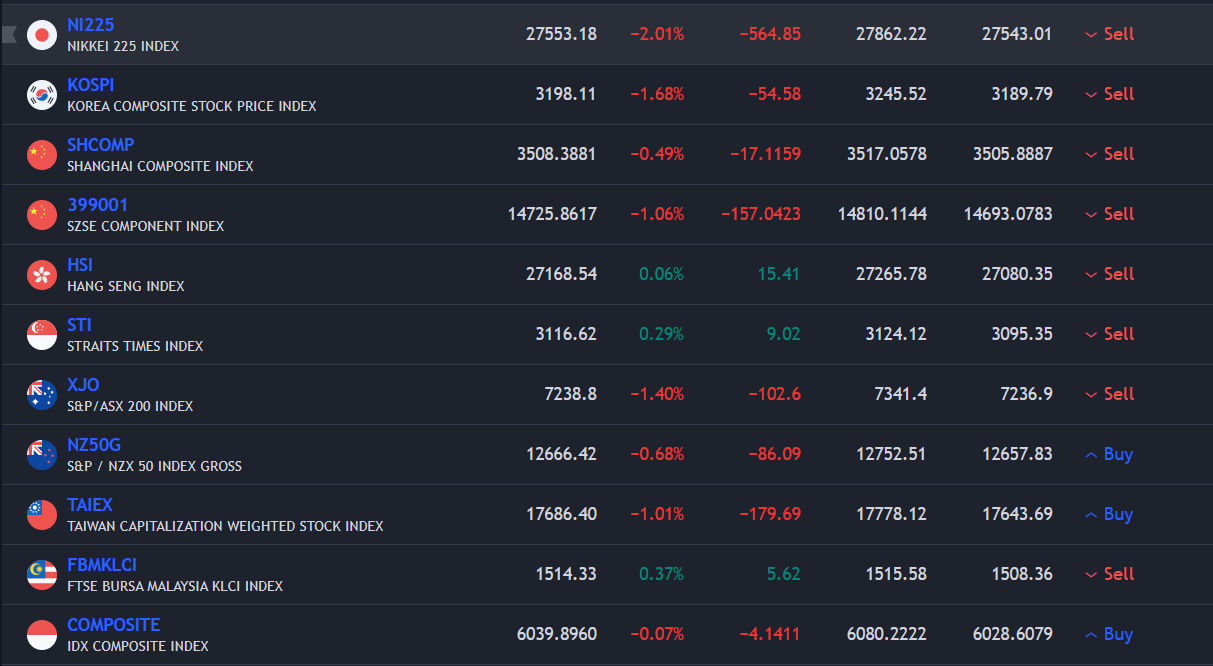Image resolution: width=1213 pixels, height=666 pixels.
Task: Select the HANG SENG INDEX text
Action: pyautogui.click(x=126, y=286)
